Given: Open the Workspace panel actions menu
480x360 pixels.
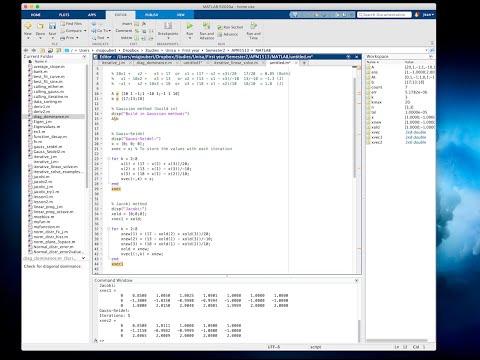Looking at the screenshot, I should (430, 57).
